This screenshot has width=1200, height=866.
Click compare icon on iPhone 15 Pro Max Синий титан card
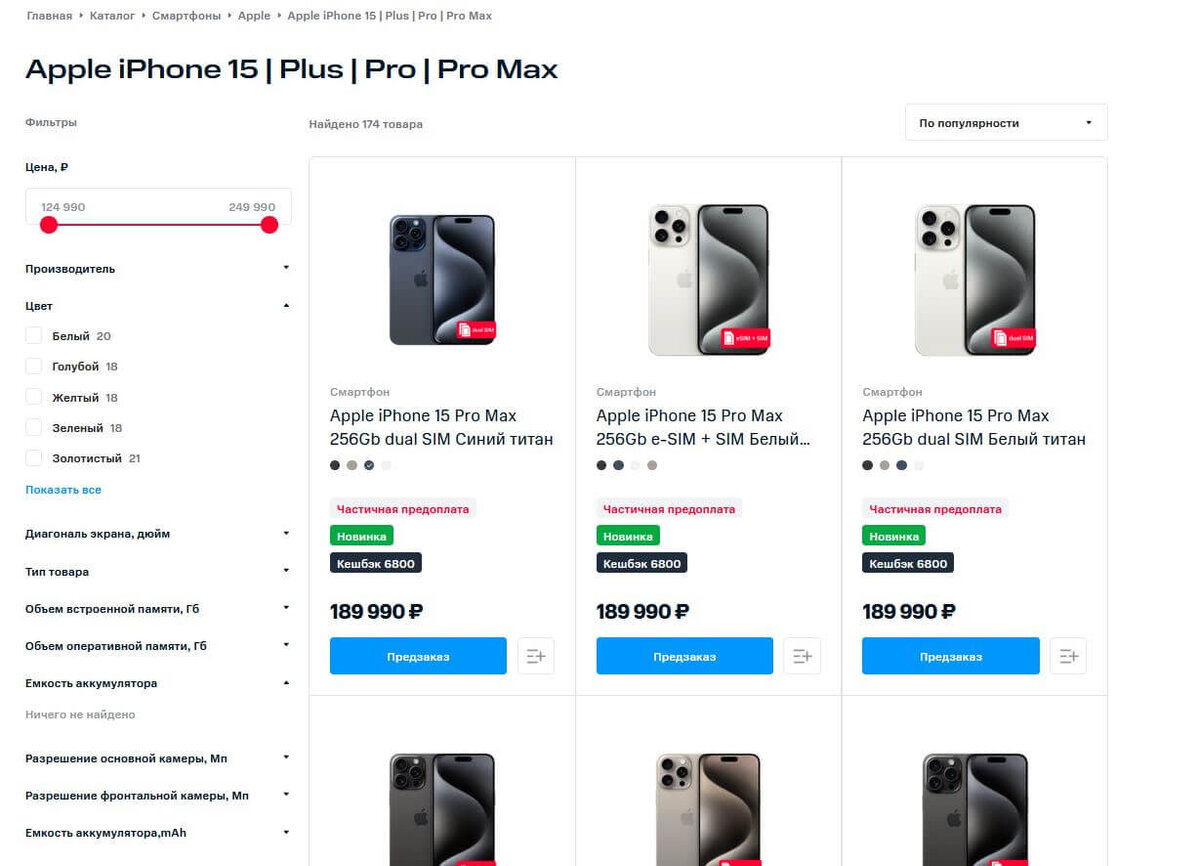[536, 656]
